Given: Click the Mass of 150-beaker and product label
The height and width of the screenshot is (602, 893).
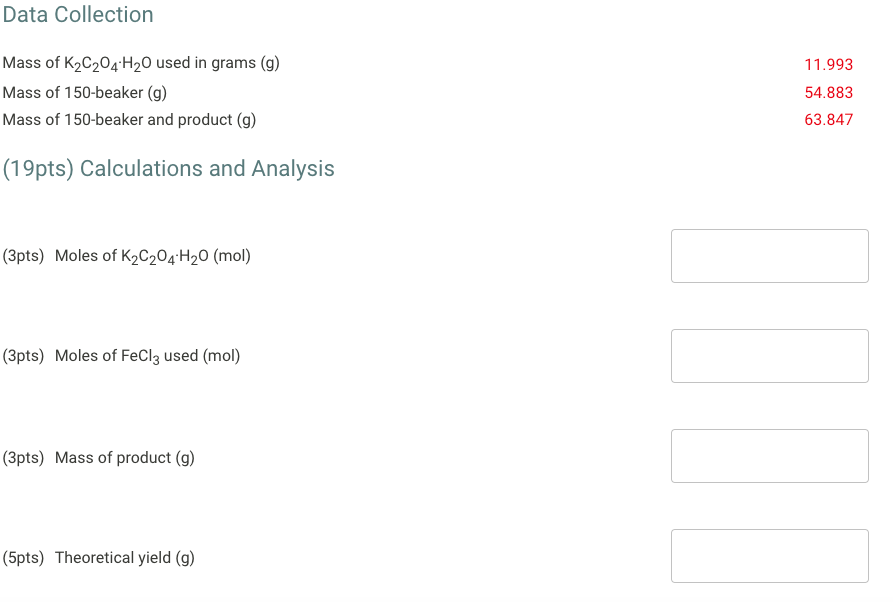Looking at the screenshot, I should point(129,119).
